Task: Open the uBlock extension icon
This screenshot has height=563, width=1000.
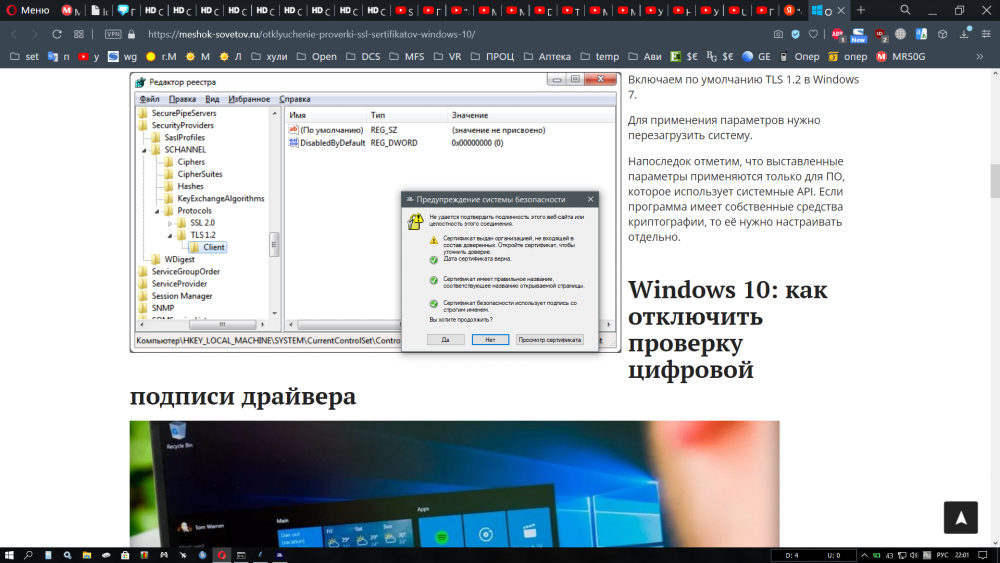Action: tap(881, 34)
